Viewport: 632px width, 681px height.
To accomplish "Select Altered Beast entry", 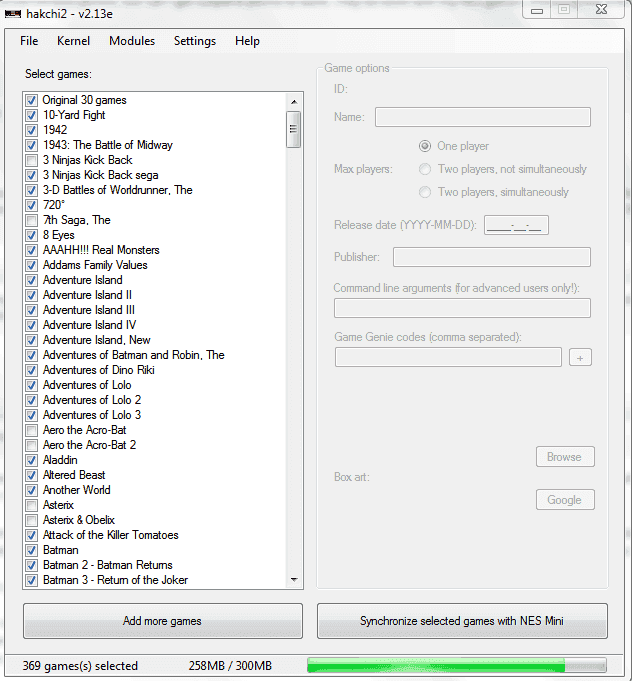I will 74,475.
